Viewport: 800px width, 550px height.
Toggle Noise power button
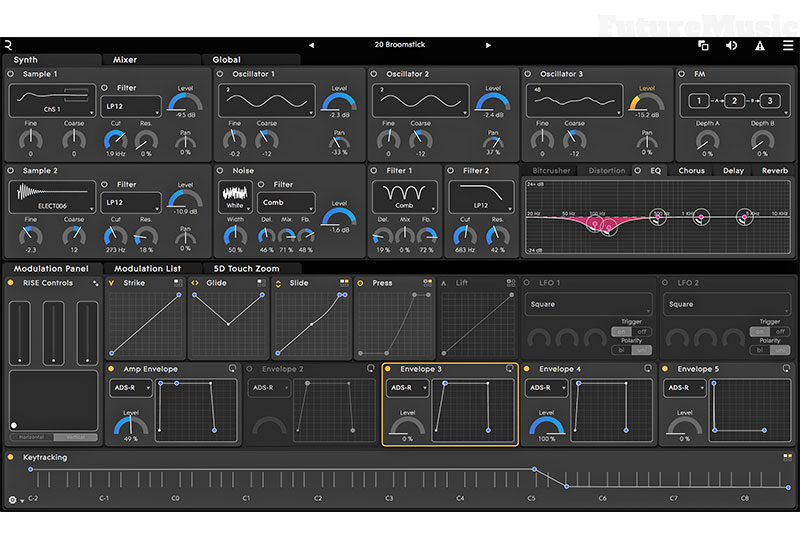tap(220, 170)
